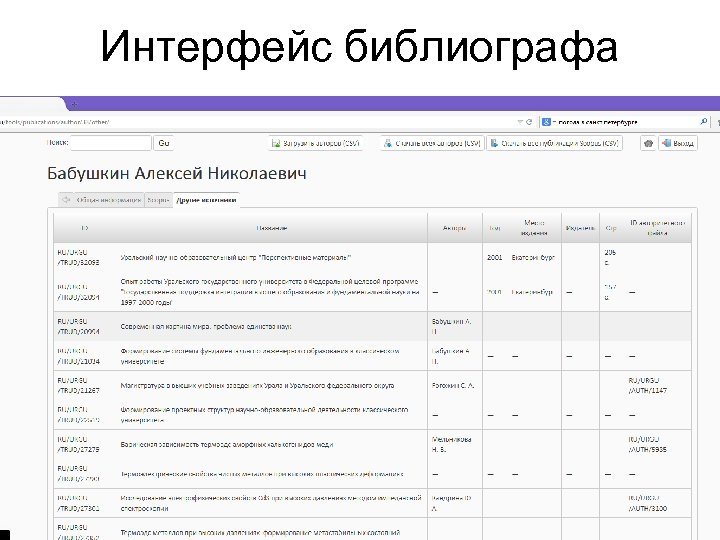The height and width of the screenshot is (540, 720).
Task: Click ID RU/URGU/TRUD/27279
Action: click(78, 444)
